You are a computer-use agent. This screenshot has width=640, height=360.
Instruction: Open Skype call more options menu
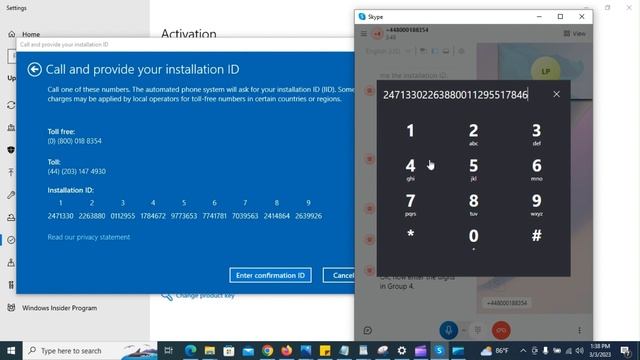[580, 330]
